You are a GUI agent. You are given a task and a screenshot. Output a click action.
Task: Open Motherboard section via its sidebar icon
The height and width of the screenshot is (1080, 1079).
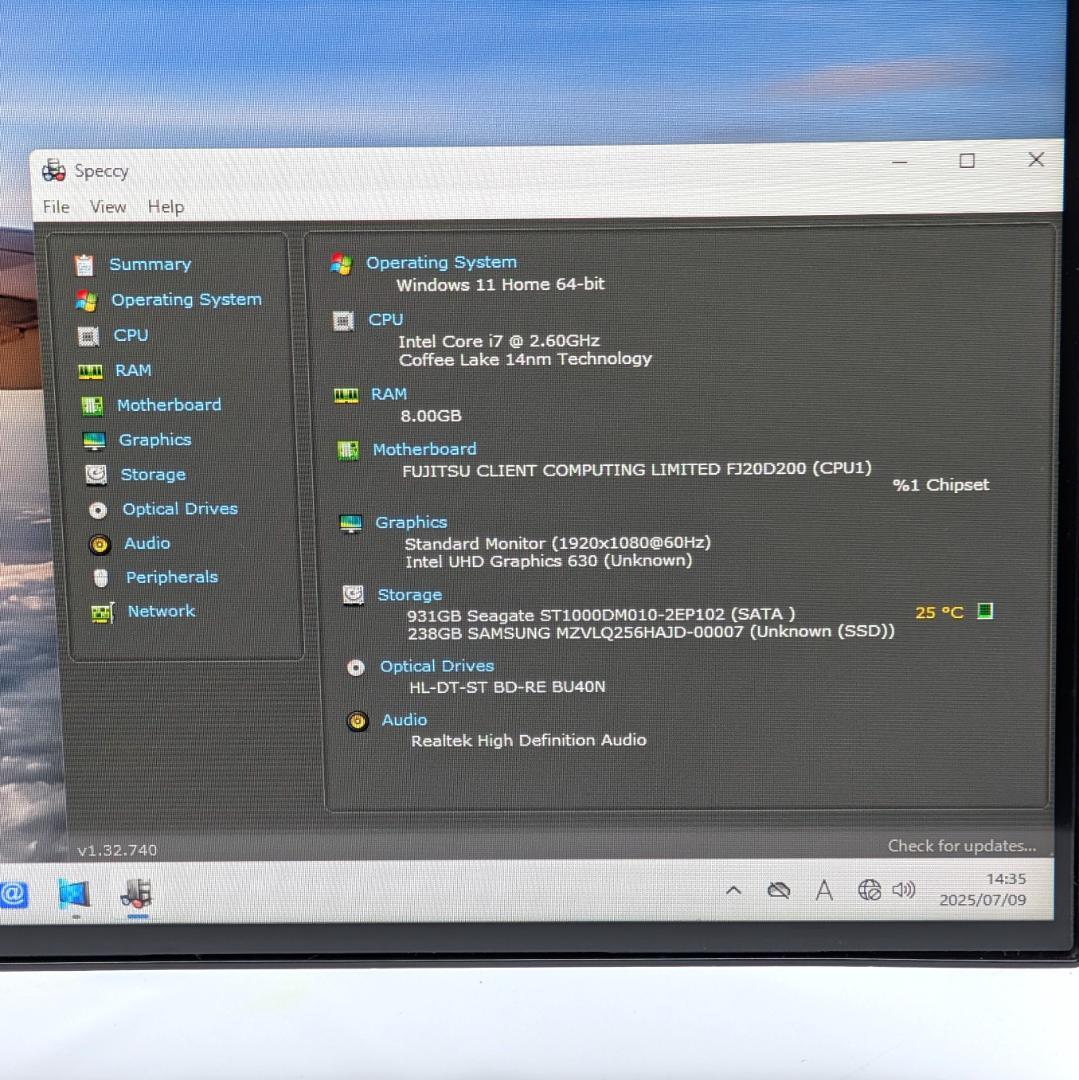pyautogui.click(x=92, y=406)
